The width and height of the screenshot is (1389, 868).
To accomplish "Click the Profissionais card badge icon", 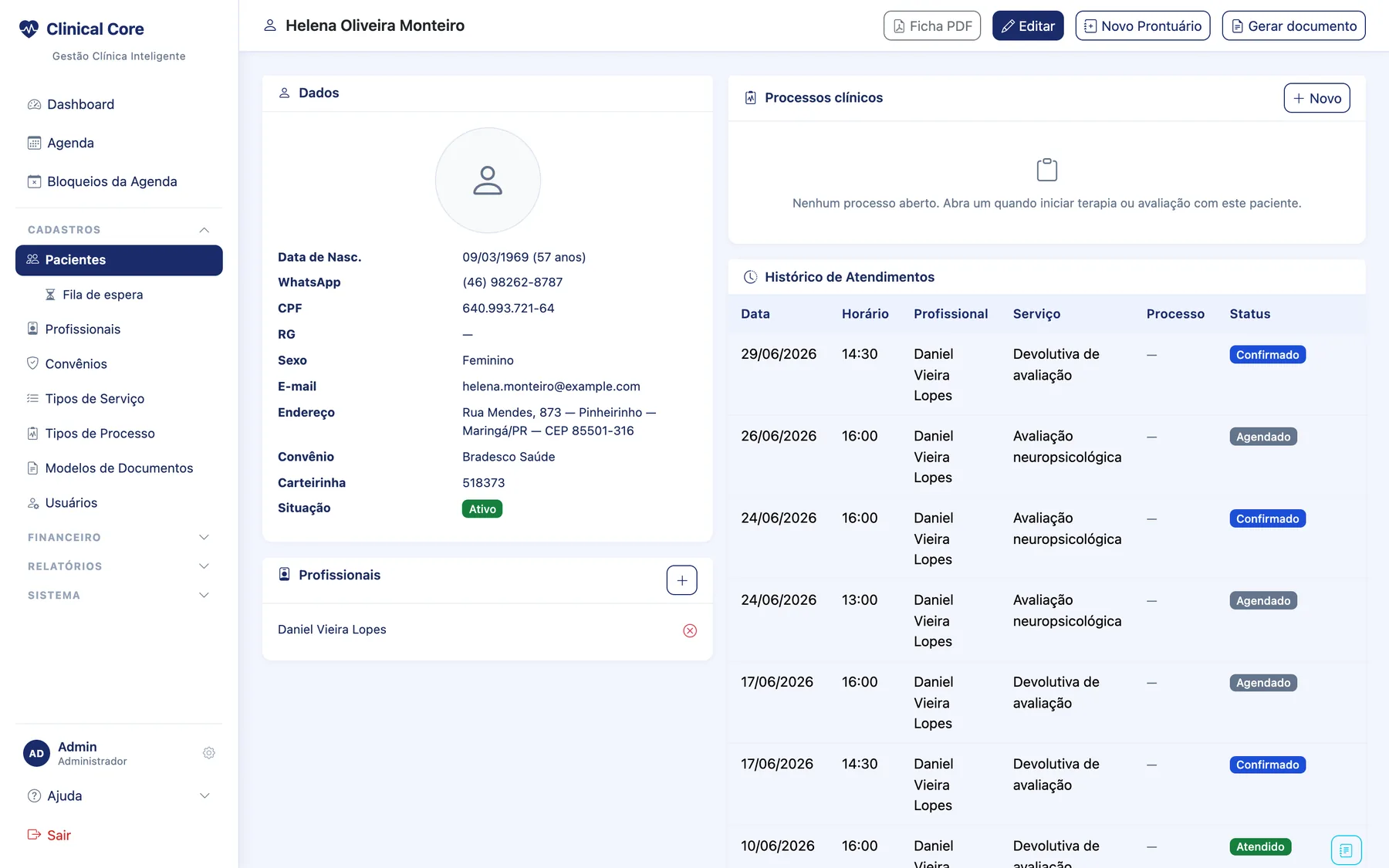I will tap(284, 575).
